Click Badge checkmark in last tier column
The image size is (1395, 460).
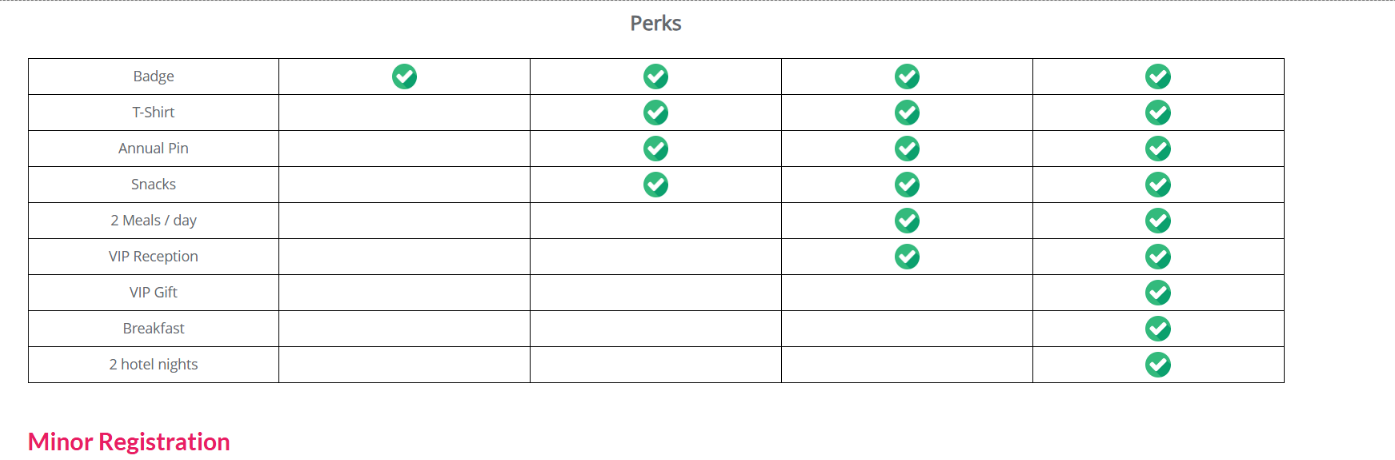click(x=1158, y=76)
